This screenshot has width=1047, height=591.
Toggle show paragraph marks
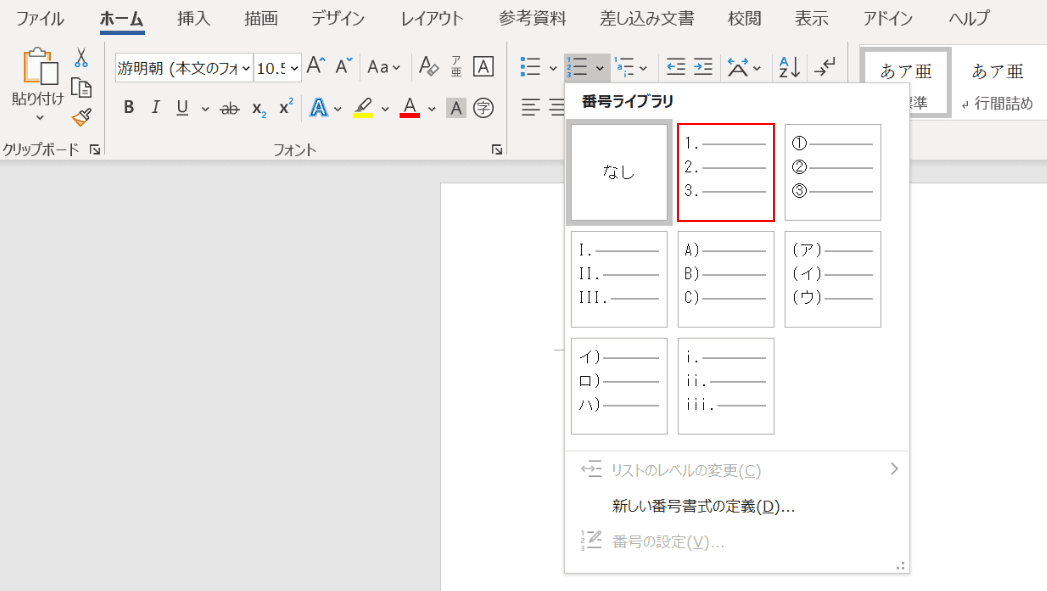pos(825,67)
